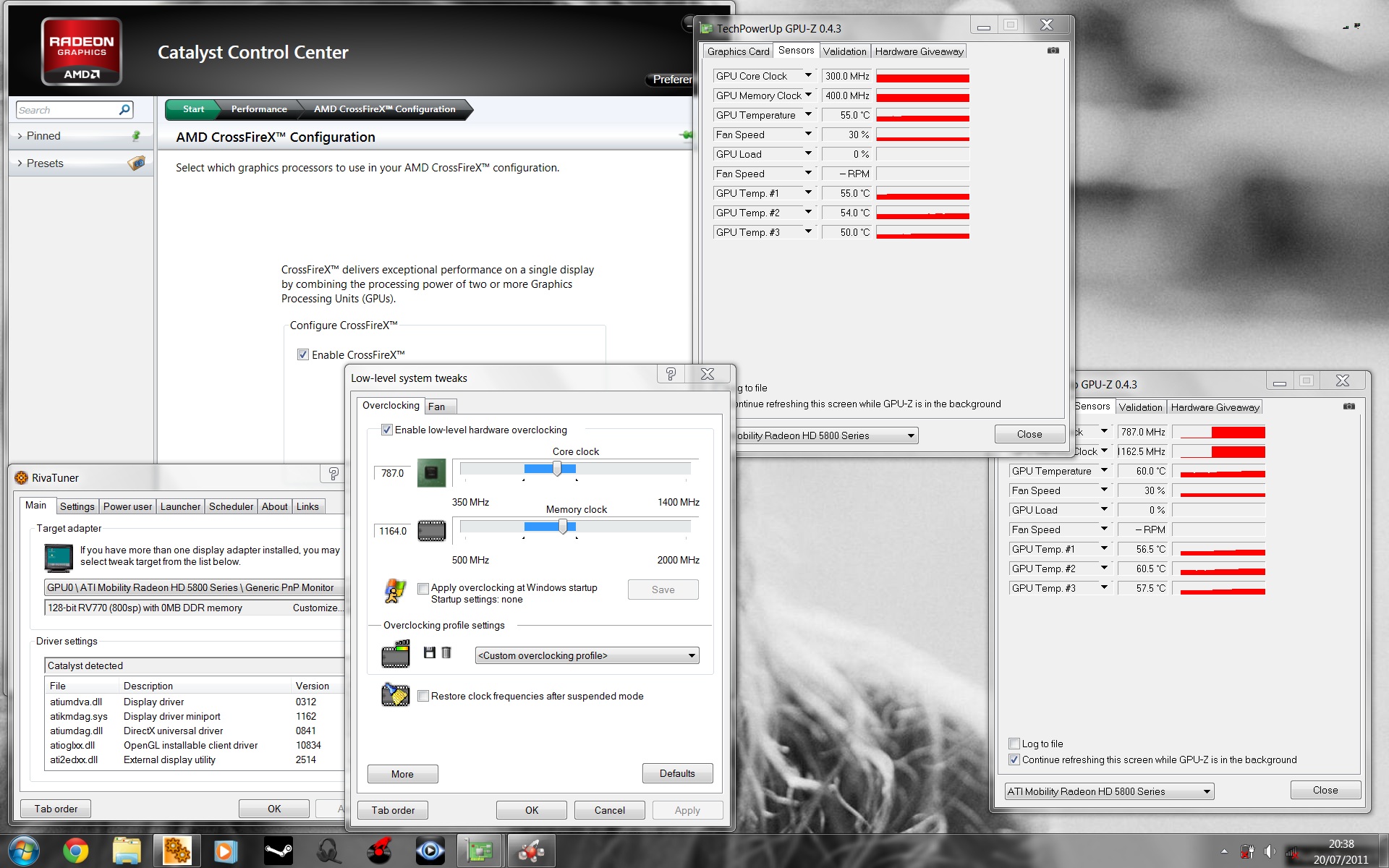Click the camera screenshot icon in lower GPU-Z
Viewport: 1389px width, 868px height.
tap(1349, 407)
